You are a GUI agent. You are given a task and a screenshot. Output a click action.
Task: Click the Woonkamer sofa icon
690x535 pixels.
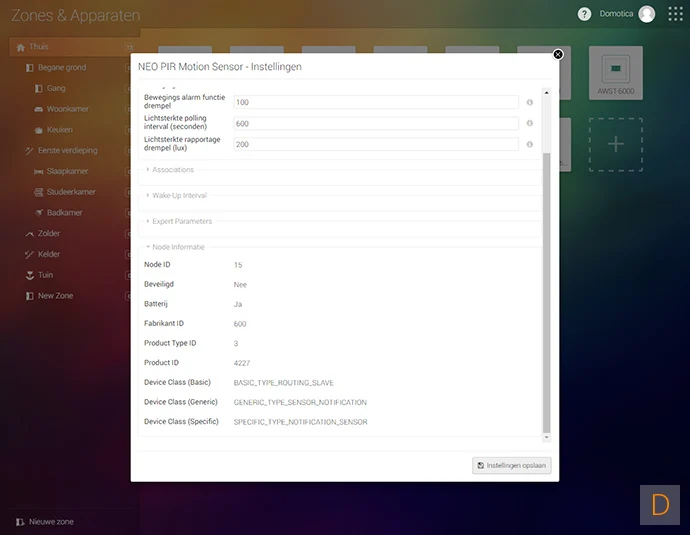(39, 110)
